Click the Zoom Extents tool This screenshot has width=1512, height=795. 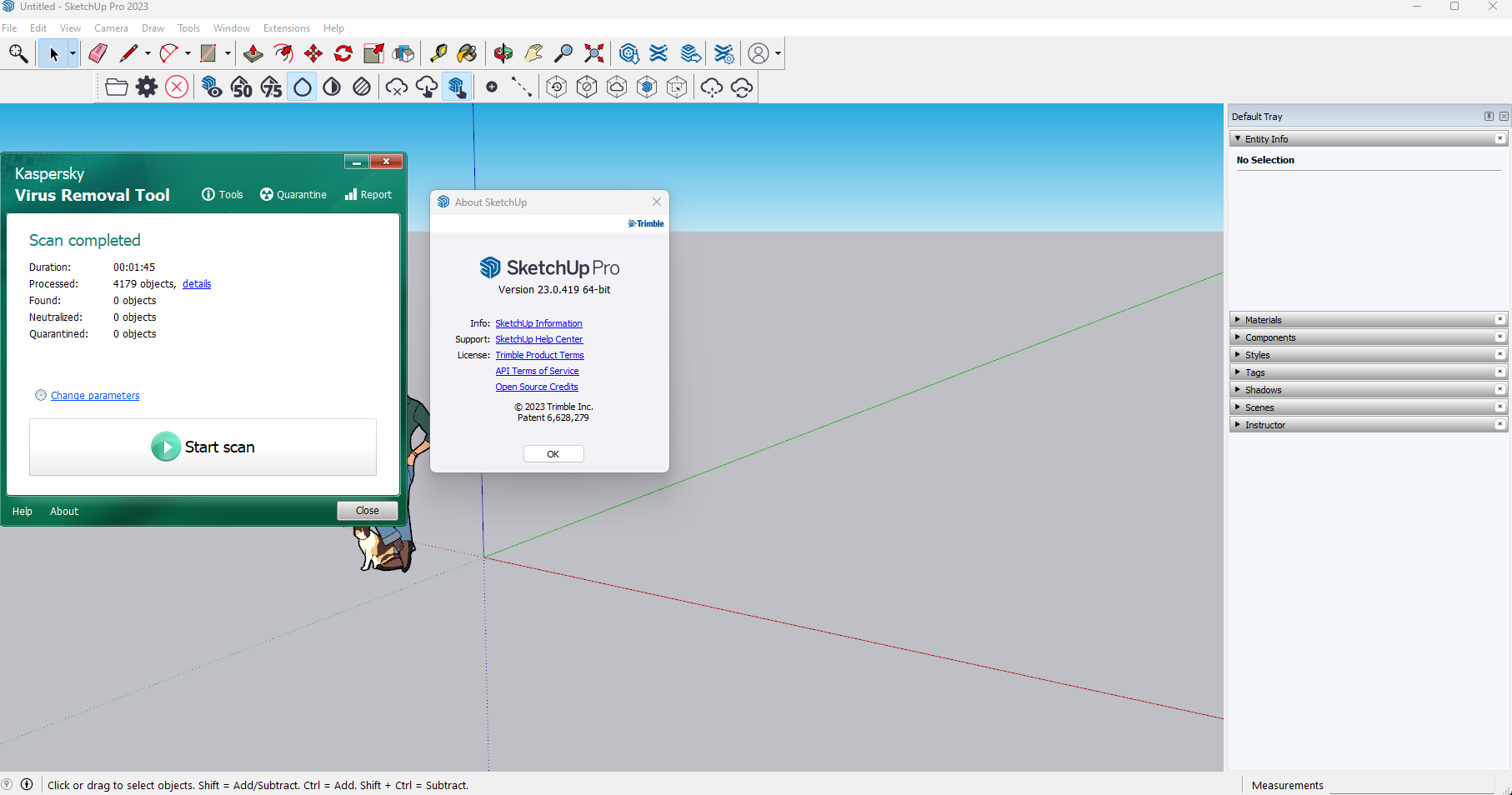point(594,54)
